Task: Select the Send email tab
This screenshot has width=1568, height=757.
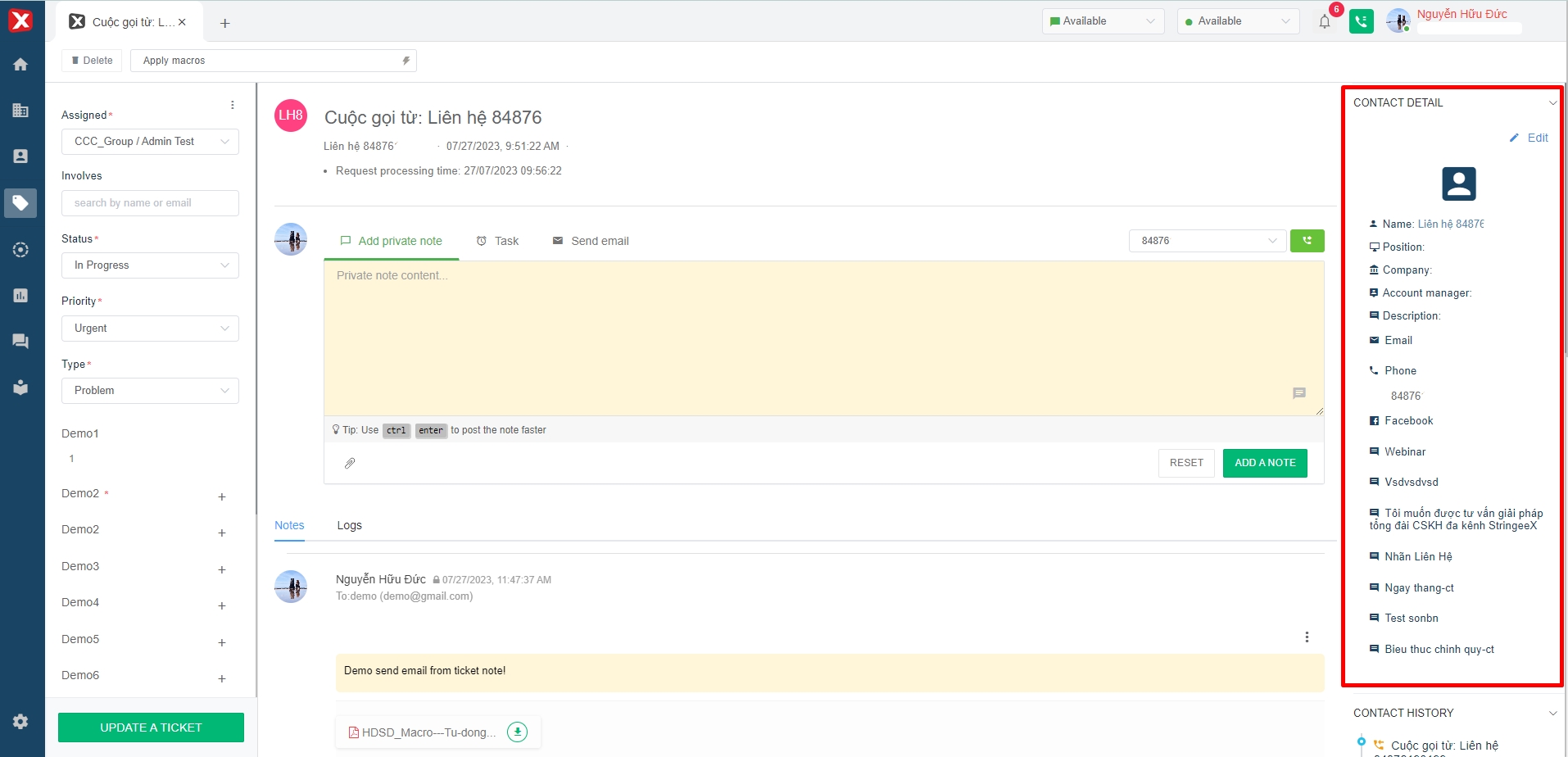Action: point(591,241)
